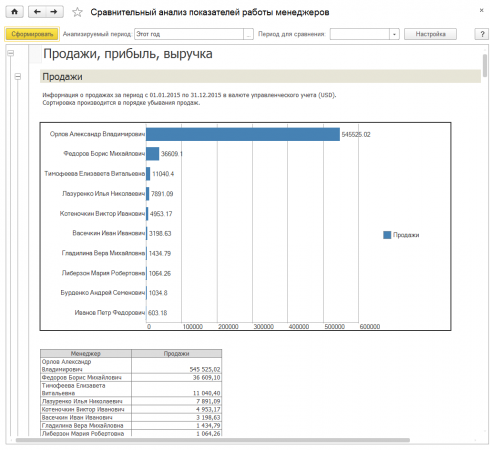The height and width of the screenshot is (450, 490).
Task: Click the comparison period input field
Action: (x=360, y=34)
